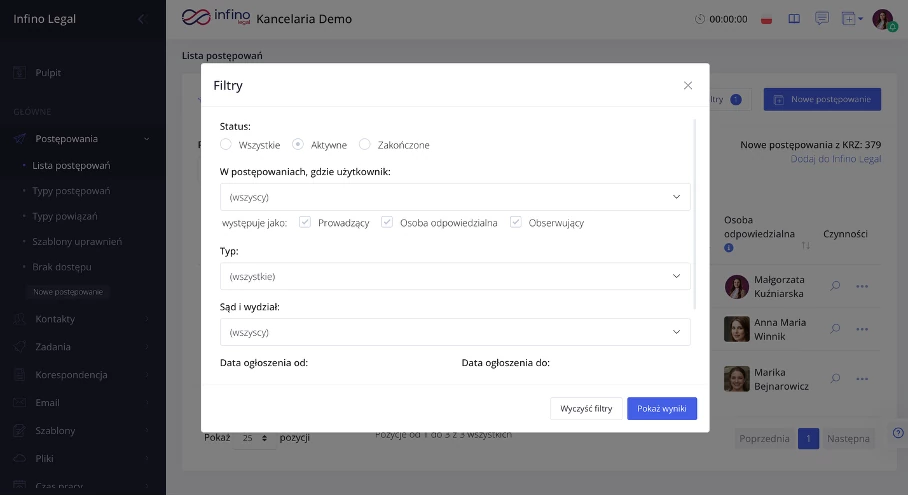Open the Sąd i wydział dropdown
The height and width of the screenshot is (496, 908).
point(455,332)
